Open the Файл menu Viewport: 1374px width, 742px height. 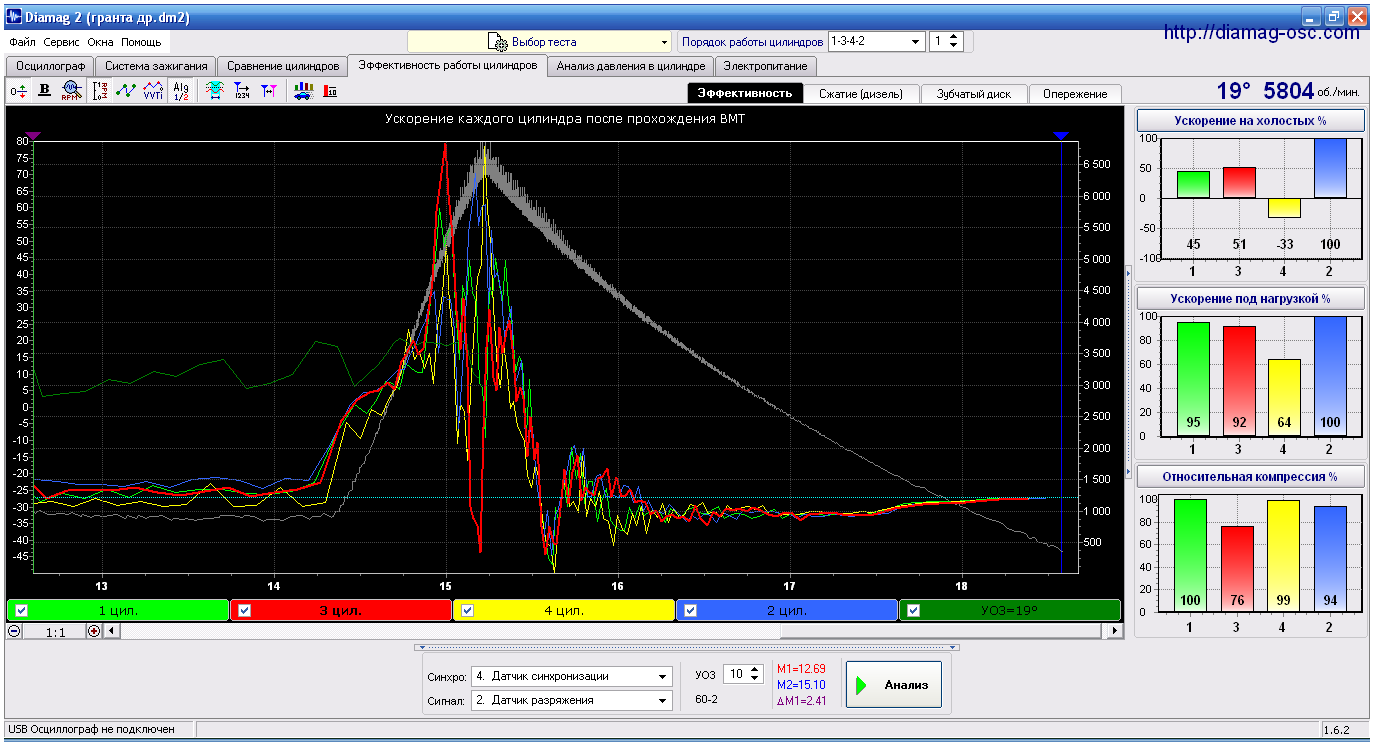tap(22, 42)
